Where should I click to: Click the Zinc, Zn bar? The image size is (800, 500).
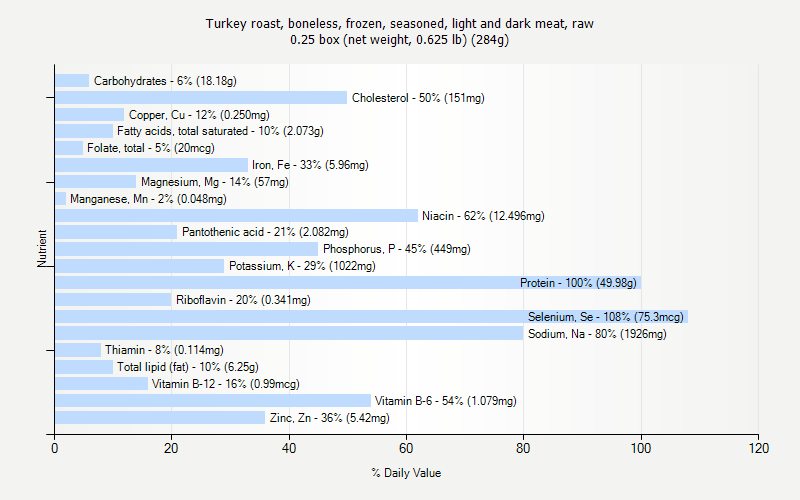coord(160,418)
